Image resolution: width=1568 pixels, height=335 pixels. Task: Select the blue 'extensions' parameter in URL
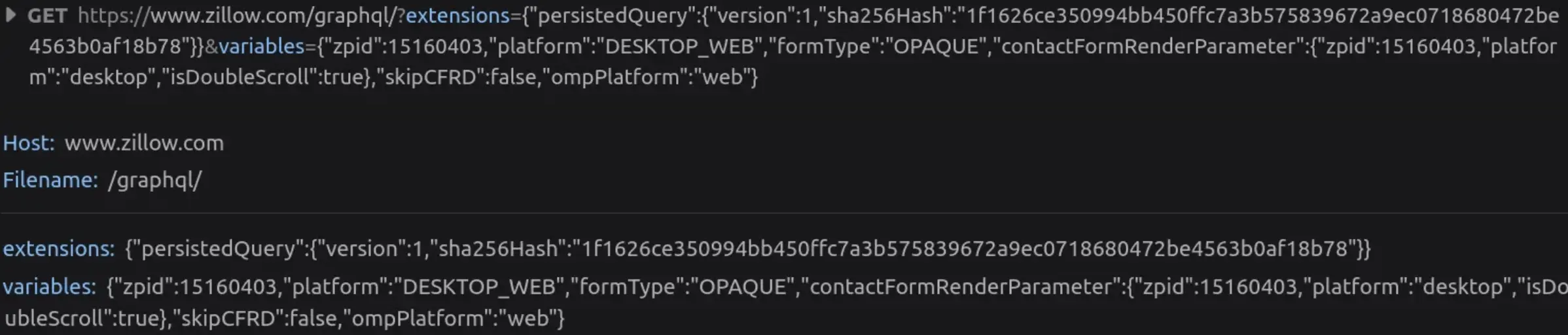(457, 15)
